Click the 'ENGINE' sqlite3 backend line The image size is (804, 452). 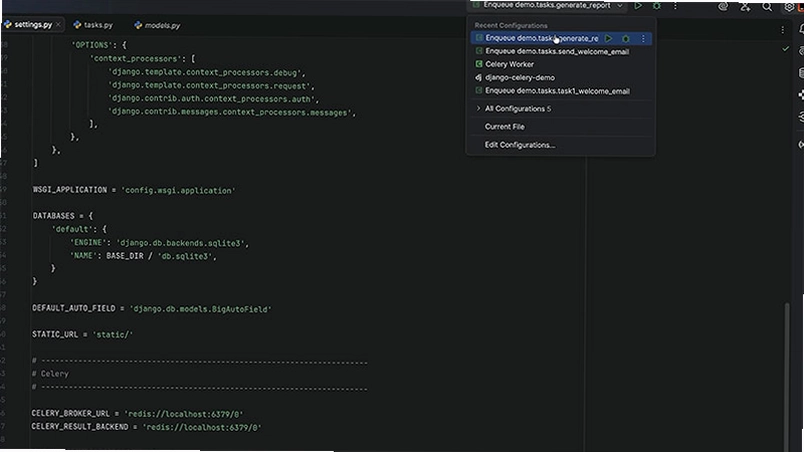(159, 242)
